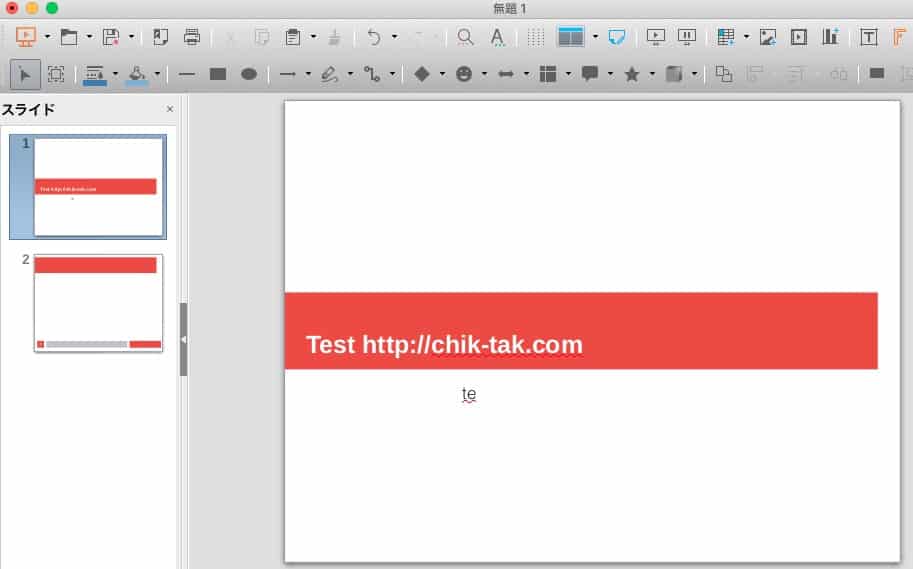Expand the Table insert dropdown arrow

pyautogui.click(x=746, y=37)
